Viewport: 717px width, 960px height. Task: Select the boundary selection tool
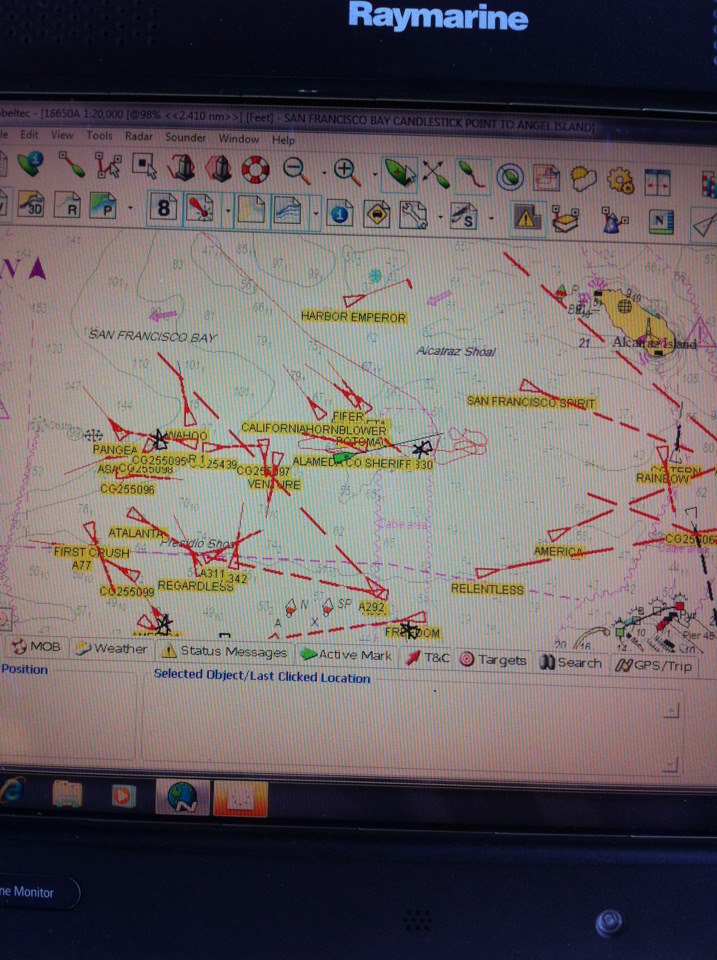tap(145, 167)
